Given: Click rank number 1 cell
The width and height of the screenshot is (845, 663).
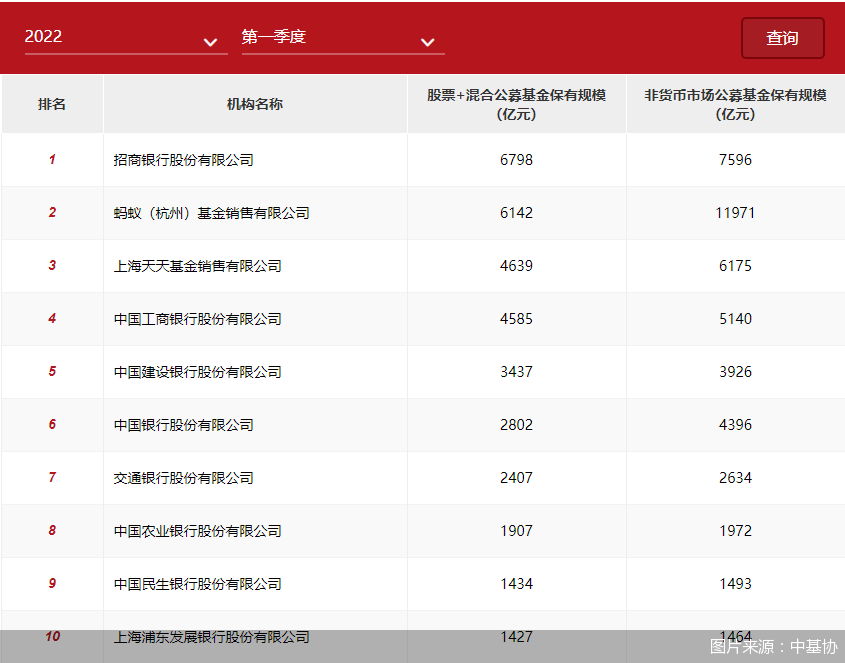Looking at the screenshot, I should point(52,160).
